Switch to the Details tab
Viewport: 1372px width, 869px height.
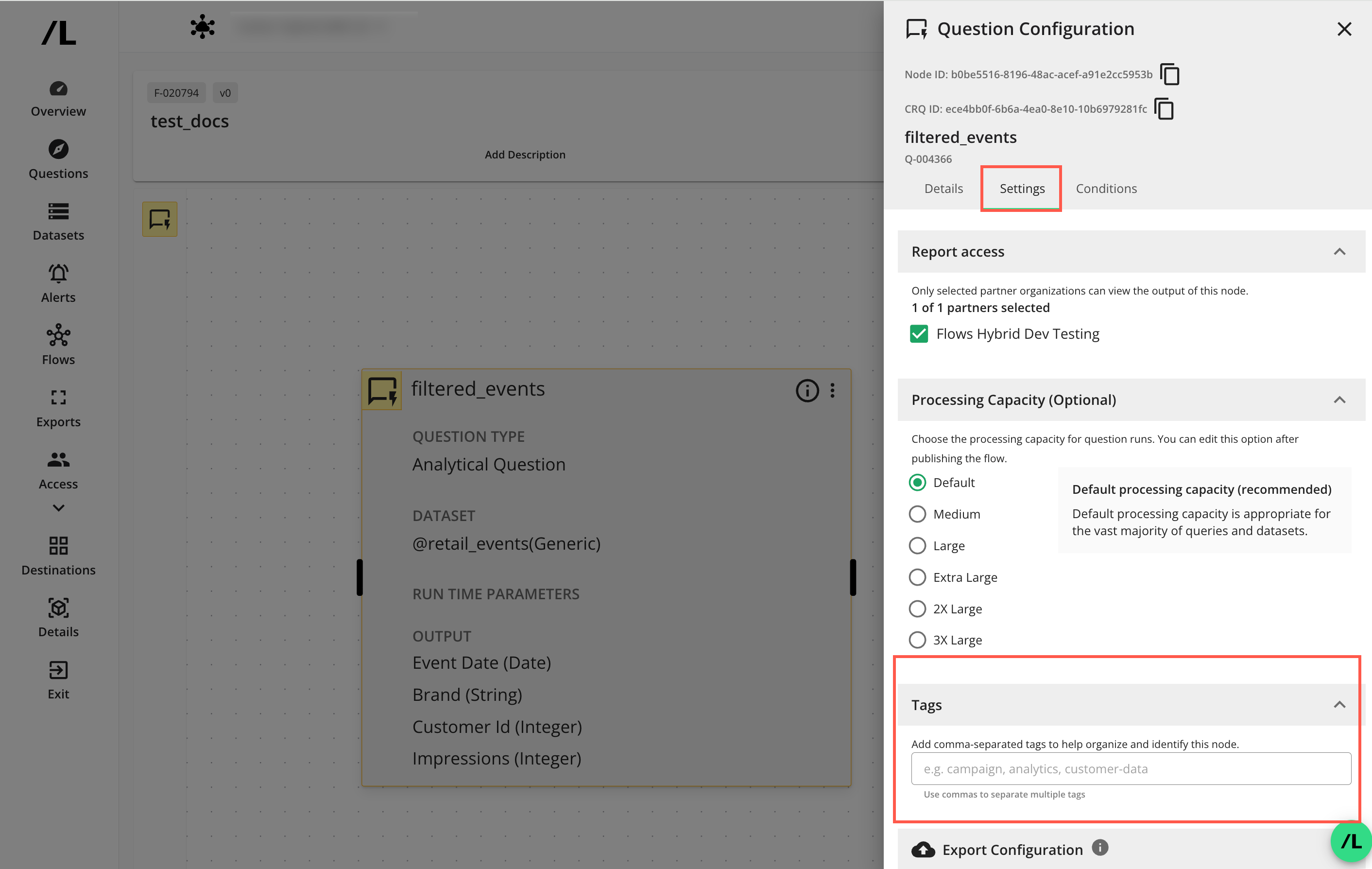pyautogui.click(x=943, y=189)
